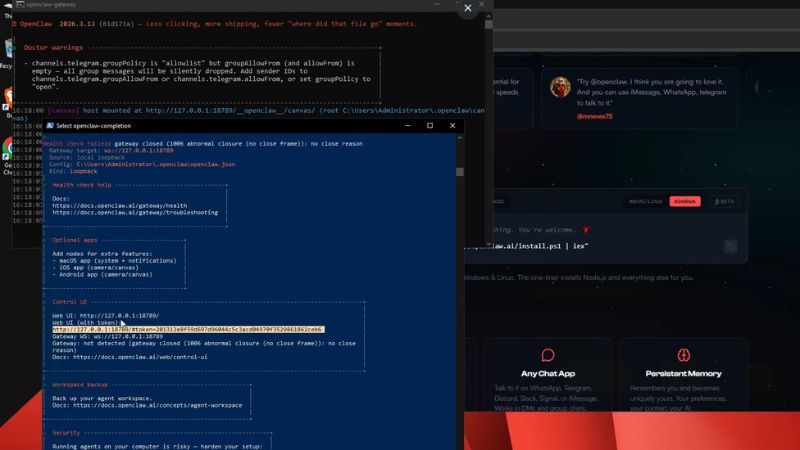Viewport: 800px width, 450px height.
Task: Click the Persistent Memory brain icon
Action: click(683, 355)
